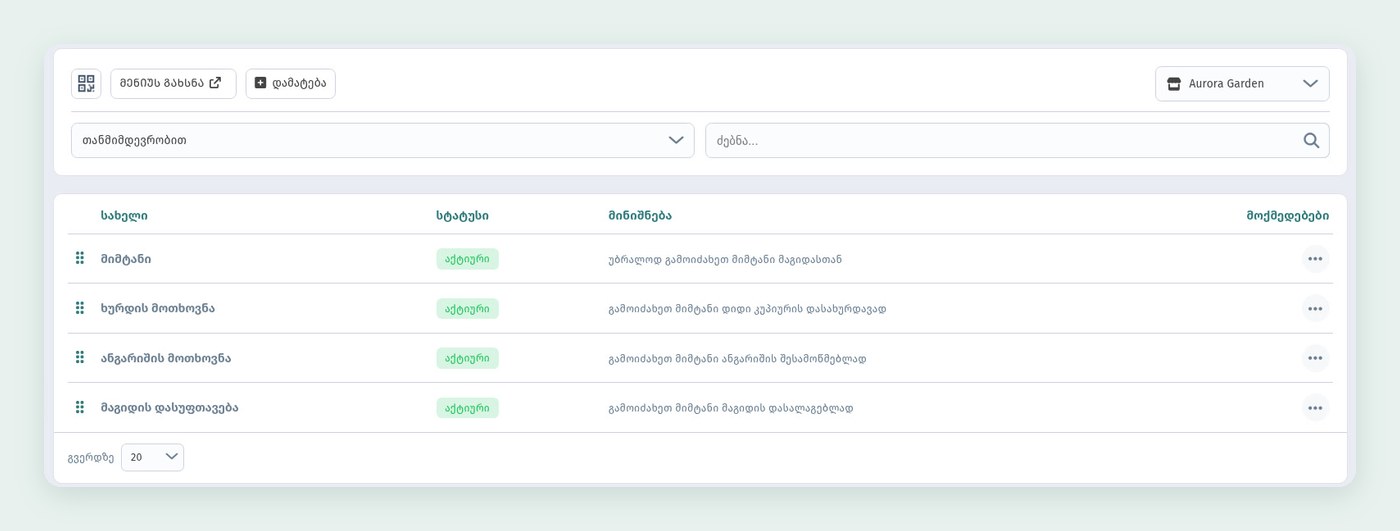This screenshot has height=531, width=1400.
Task: Click the აქტიური badge in the ანგარიშის მოთხოვნა row
Action: click(x=467, y=358)
